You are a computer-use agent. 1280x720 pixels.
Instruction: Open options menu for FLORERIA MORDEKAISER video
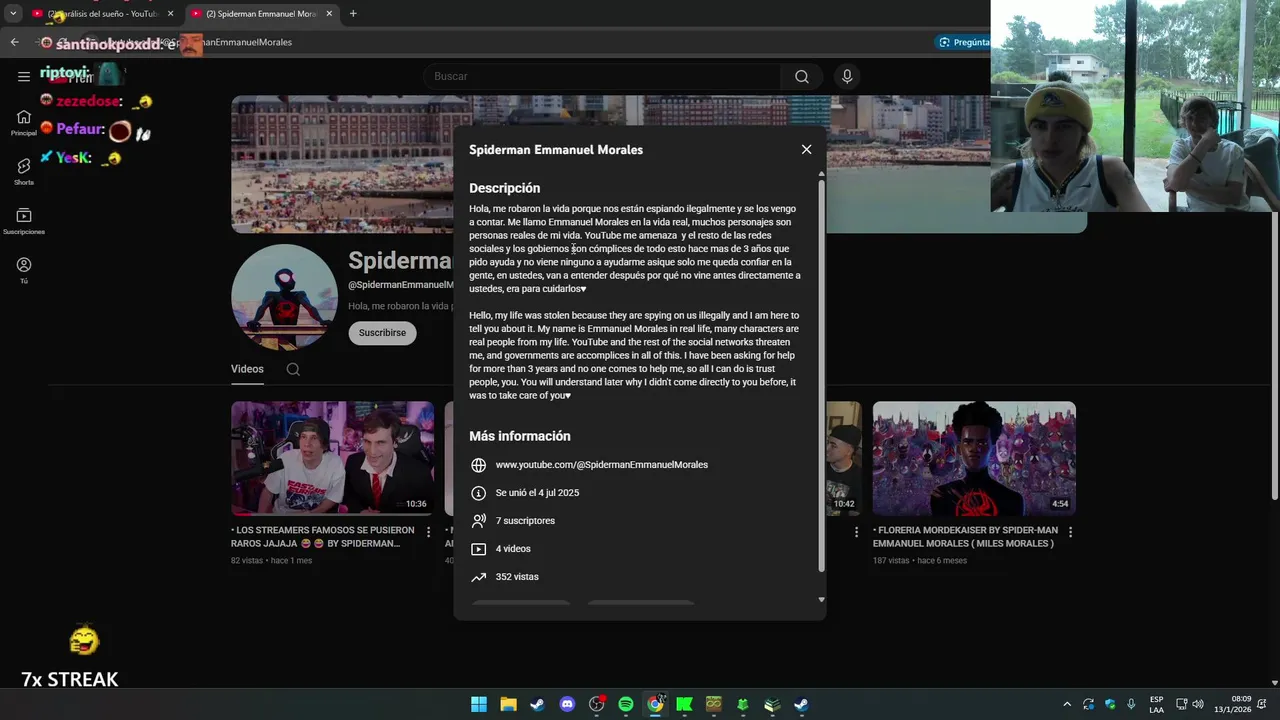tap(1070, 532)
